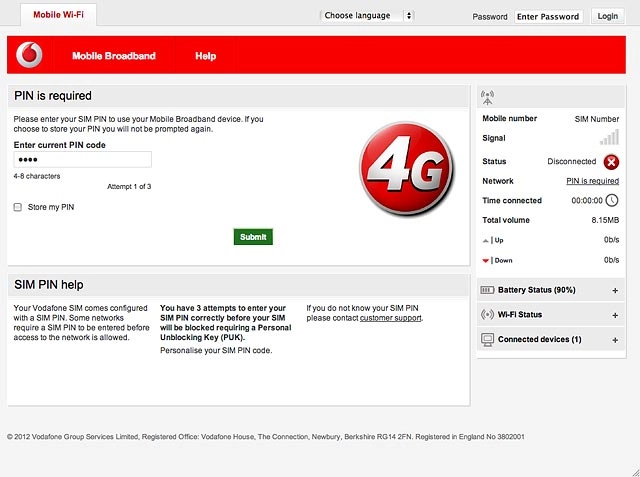
Task: Open the Mobile Broadband menu
Action: [114, 56]
